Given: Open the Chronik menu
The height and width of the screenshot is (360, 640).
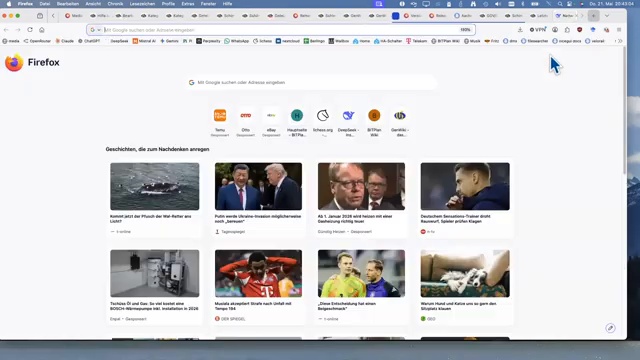Looking at the screenshot, I should [x=115, y=4].
